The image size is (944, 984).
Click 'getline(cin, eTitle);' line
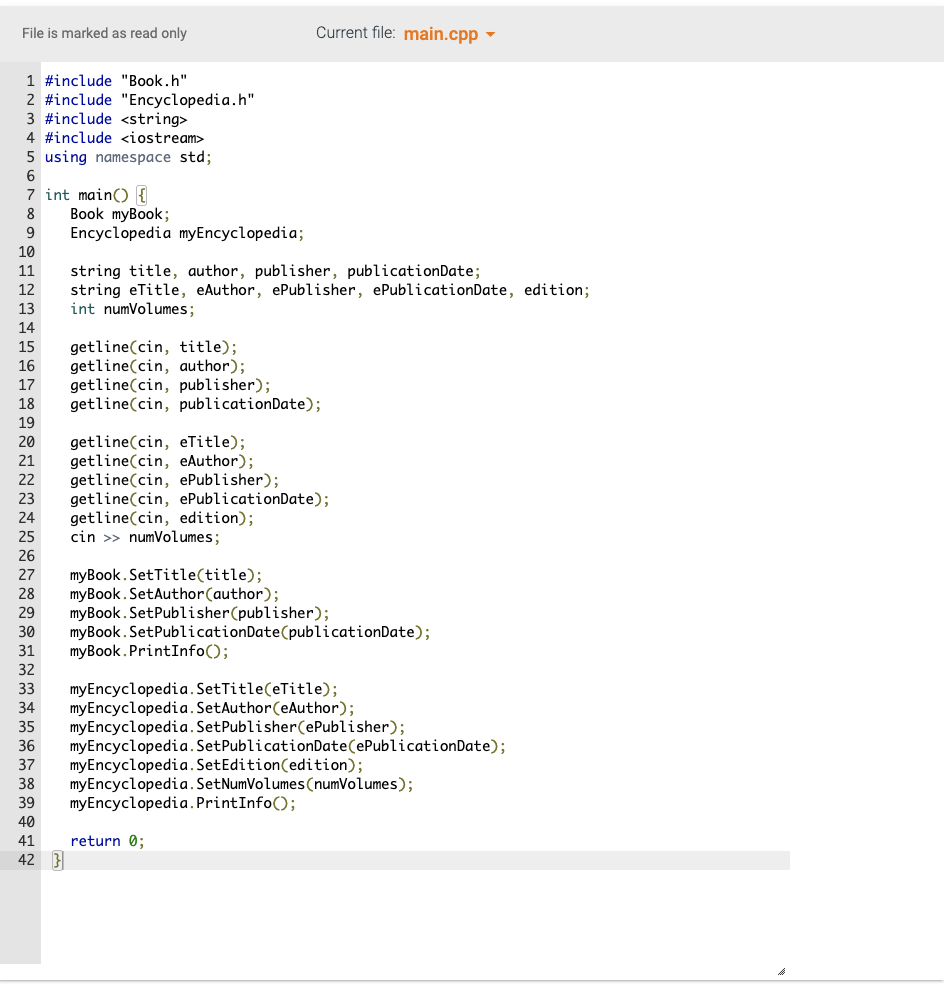coord(158,442)
